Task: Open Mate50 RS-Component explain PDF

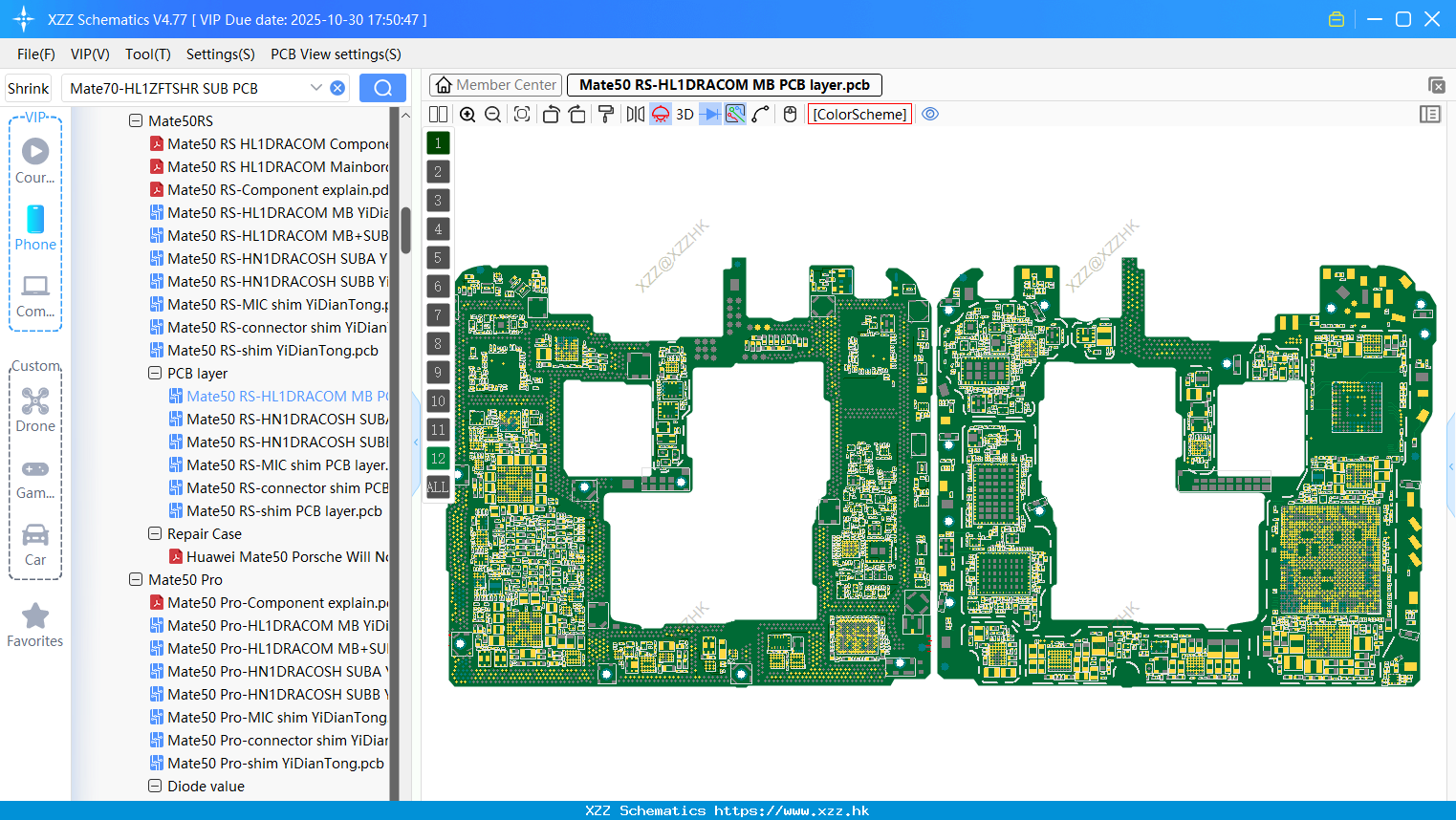Action: [270, 189]
